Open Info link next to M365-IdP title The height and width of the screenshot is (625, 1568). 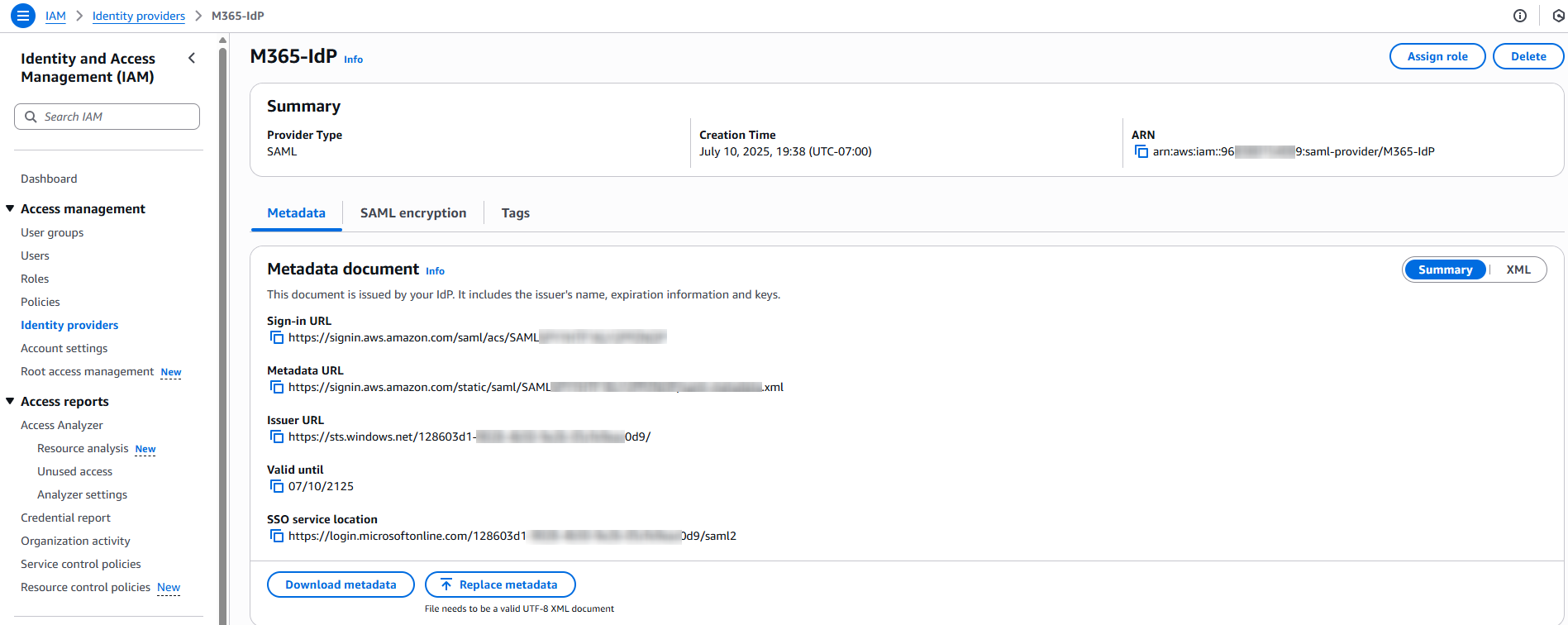click(353, 60)
